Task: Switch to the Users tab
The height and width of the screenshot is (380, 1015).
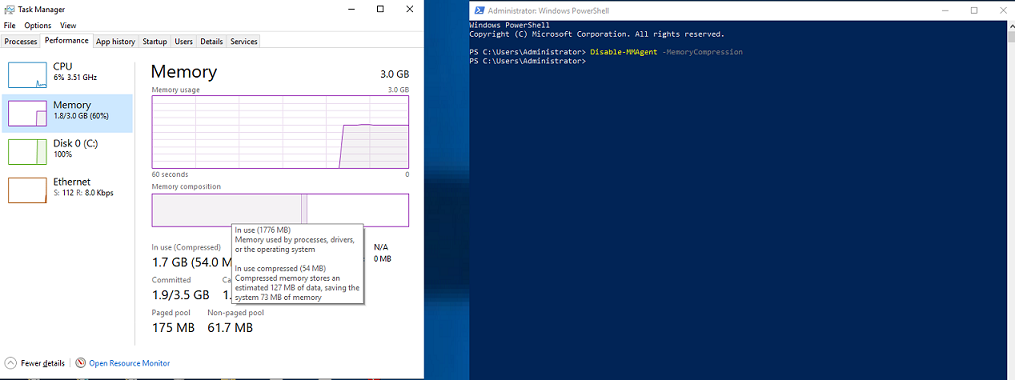Action: point(184,41)
